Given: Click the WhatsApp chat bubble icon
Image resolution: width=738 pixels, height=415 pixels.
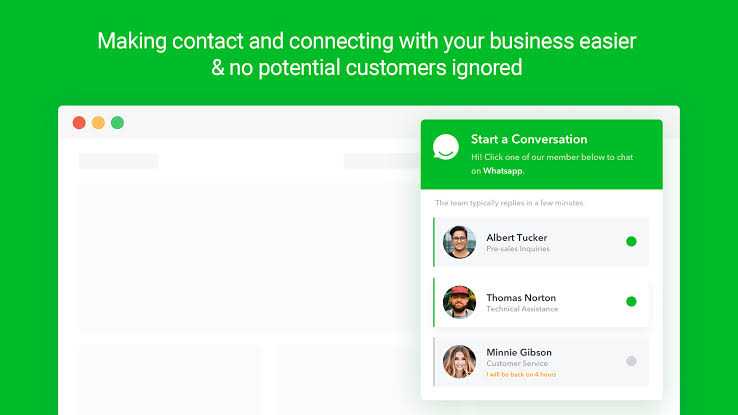Looking at the screenshot, I should (x=446, y=147).
